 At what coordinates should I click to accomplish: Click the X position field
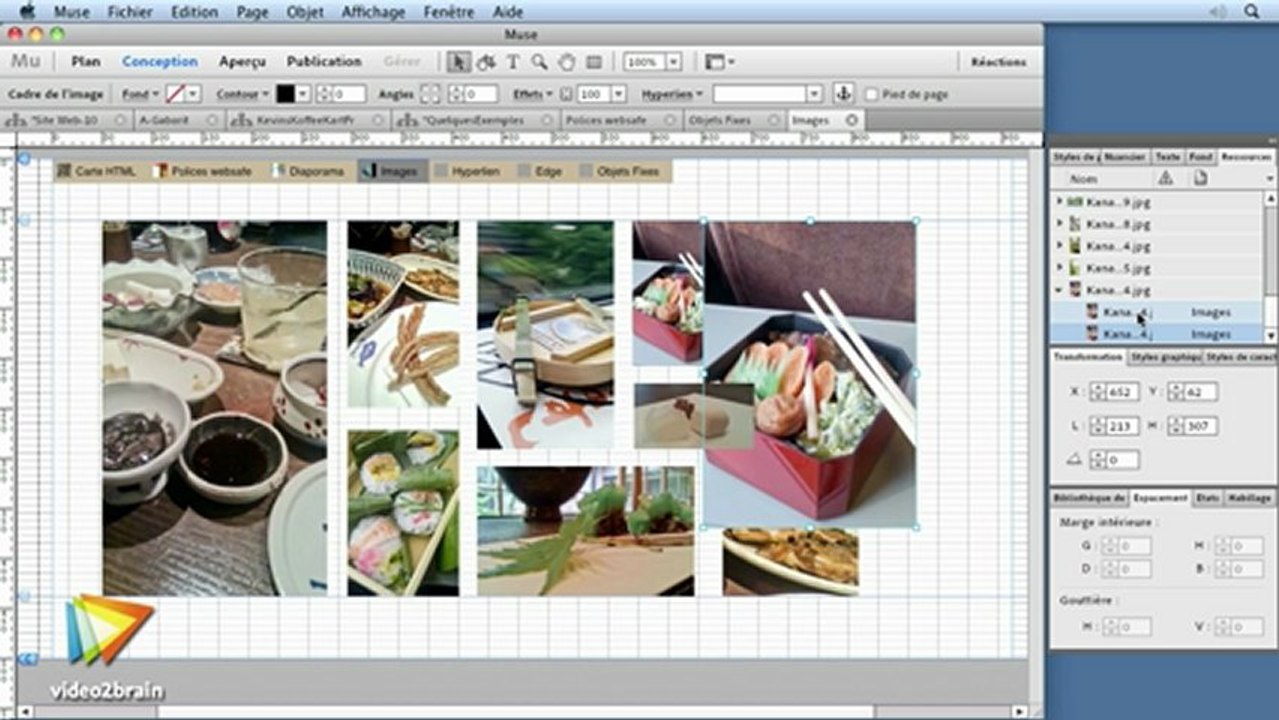[1123, 392]
